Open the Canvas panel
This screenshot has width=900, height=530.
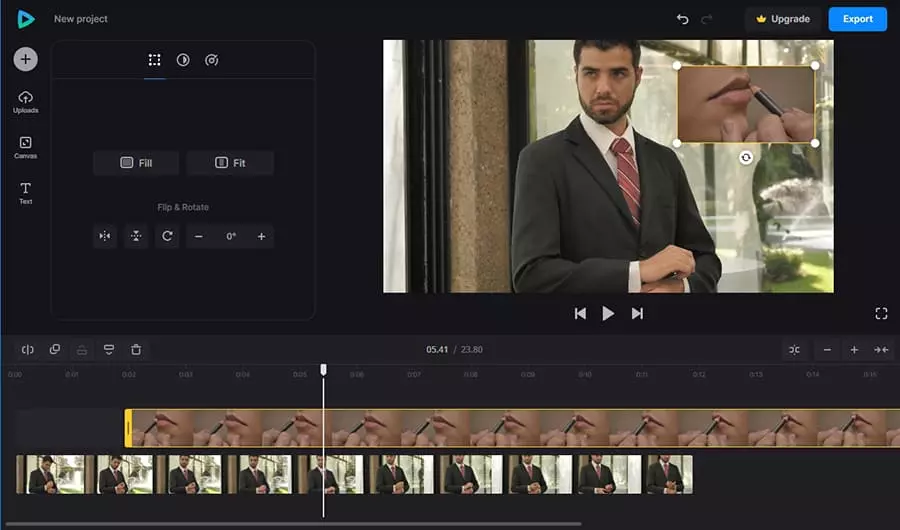[26, 147]
